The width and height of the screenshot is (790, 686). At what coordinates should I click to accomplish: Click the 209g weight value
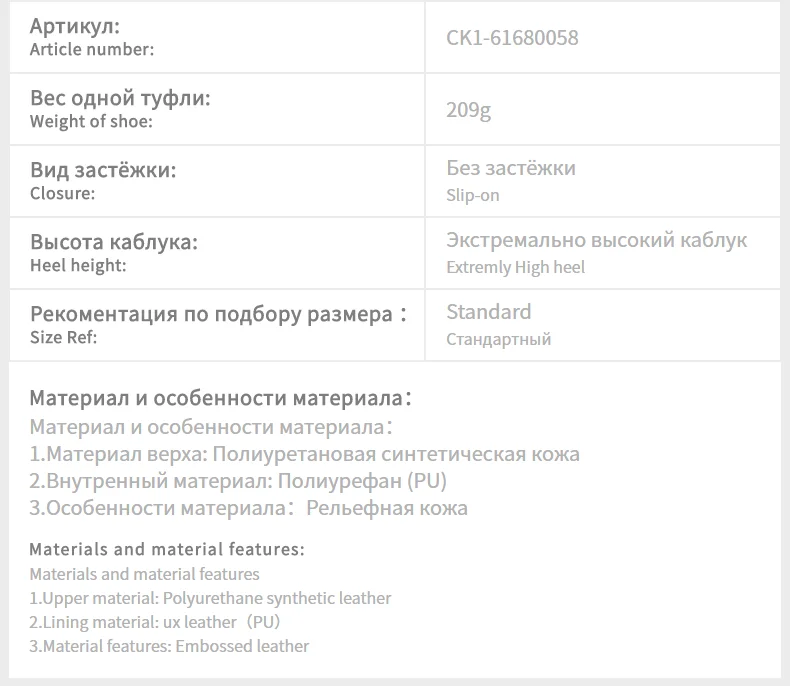click(x=468, y=110)
